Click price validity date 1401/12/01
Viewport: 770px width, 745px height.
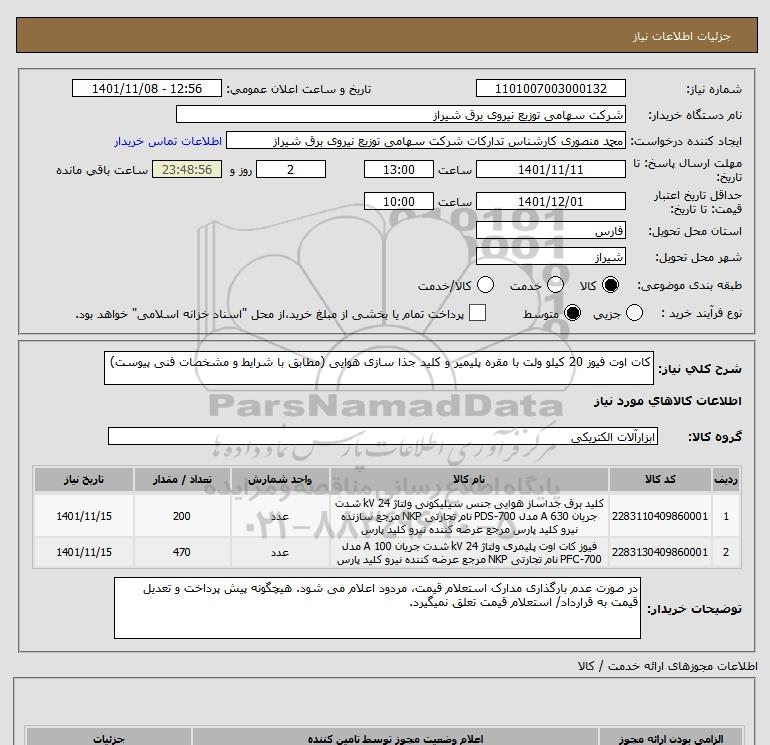pos(550,201)
